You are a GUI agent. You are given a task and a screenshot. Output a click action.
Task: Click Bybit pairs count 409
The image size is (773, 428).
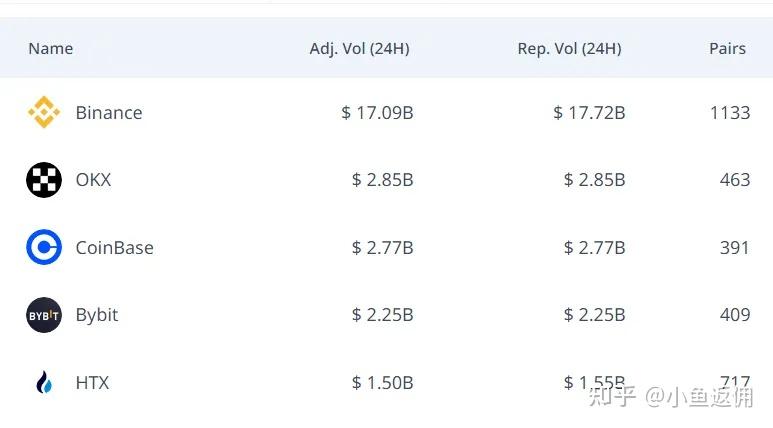(734, 315)
